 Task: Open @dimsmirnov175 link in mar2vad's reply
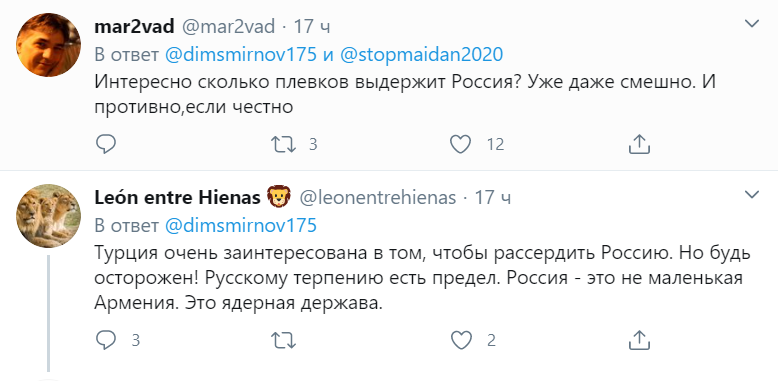pos(240,54)
